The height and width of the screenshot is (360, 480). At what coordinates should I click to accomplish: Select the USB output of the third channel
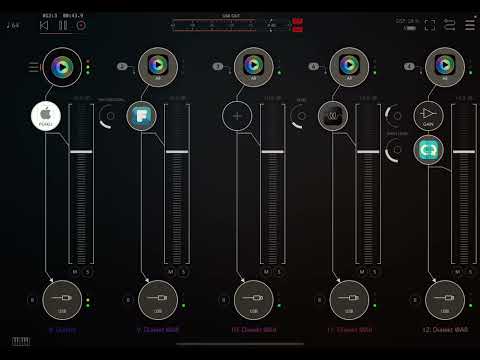coord(253,300)
